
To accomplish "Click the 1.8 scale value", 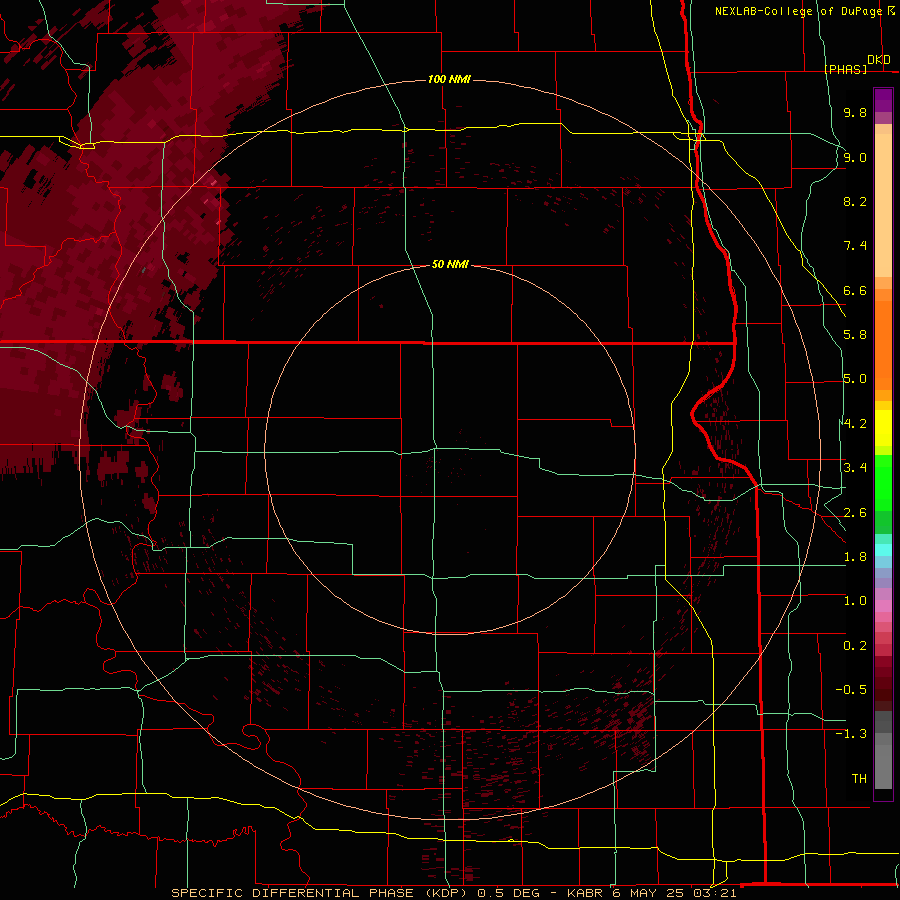I will [855, 557].
